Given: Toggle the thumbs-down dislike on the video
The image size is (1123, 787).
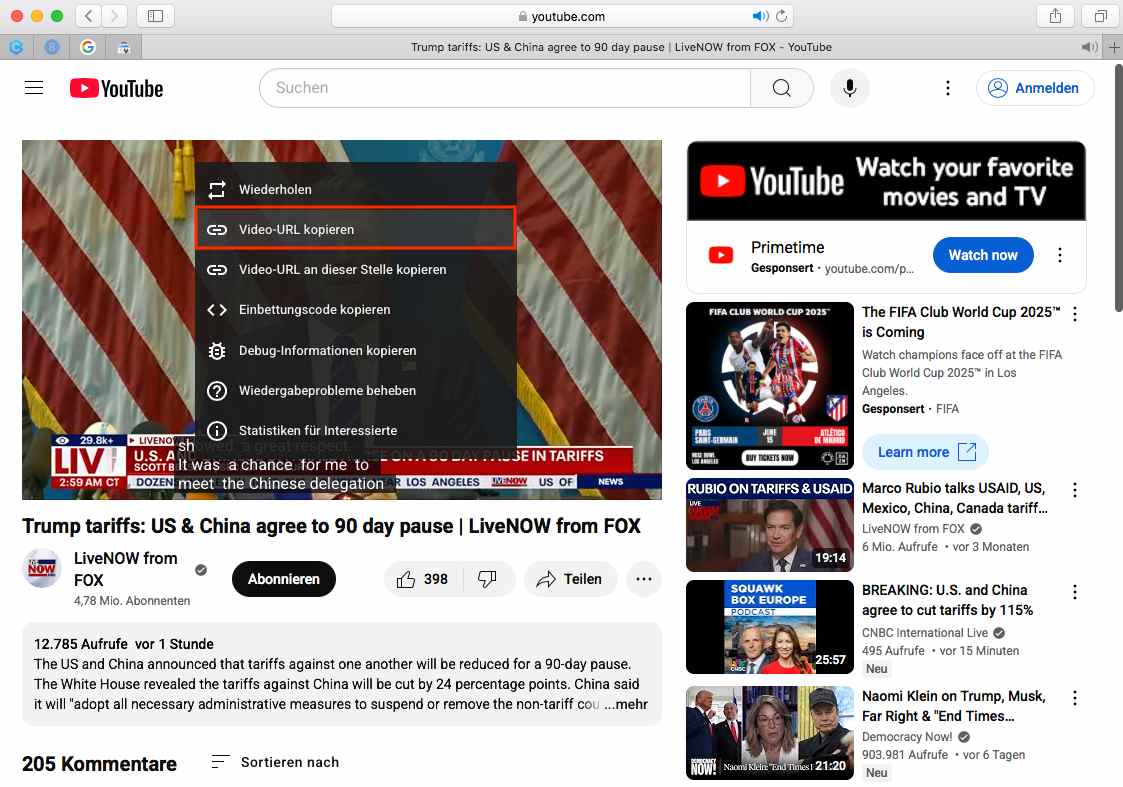Looking at the screenshot, I should 487,579.
